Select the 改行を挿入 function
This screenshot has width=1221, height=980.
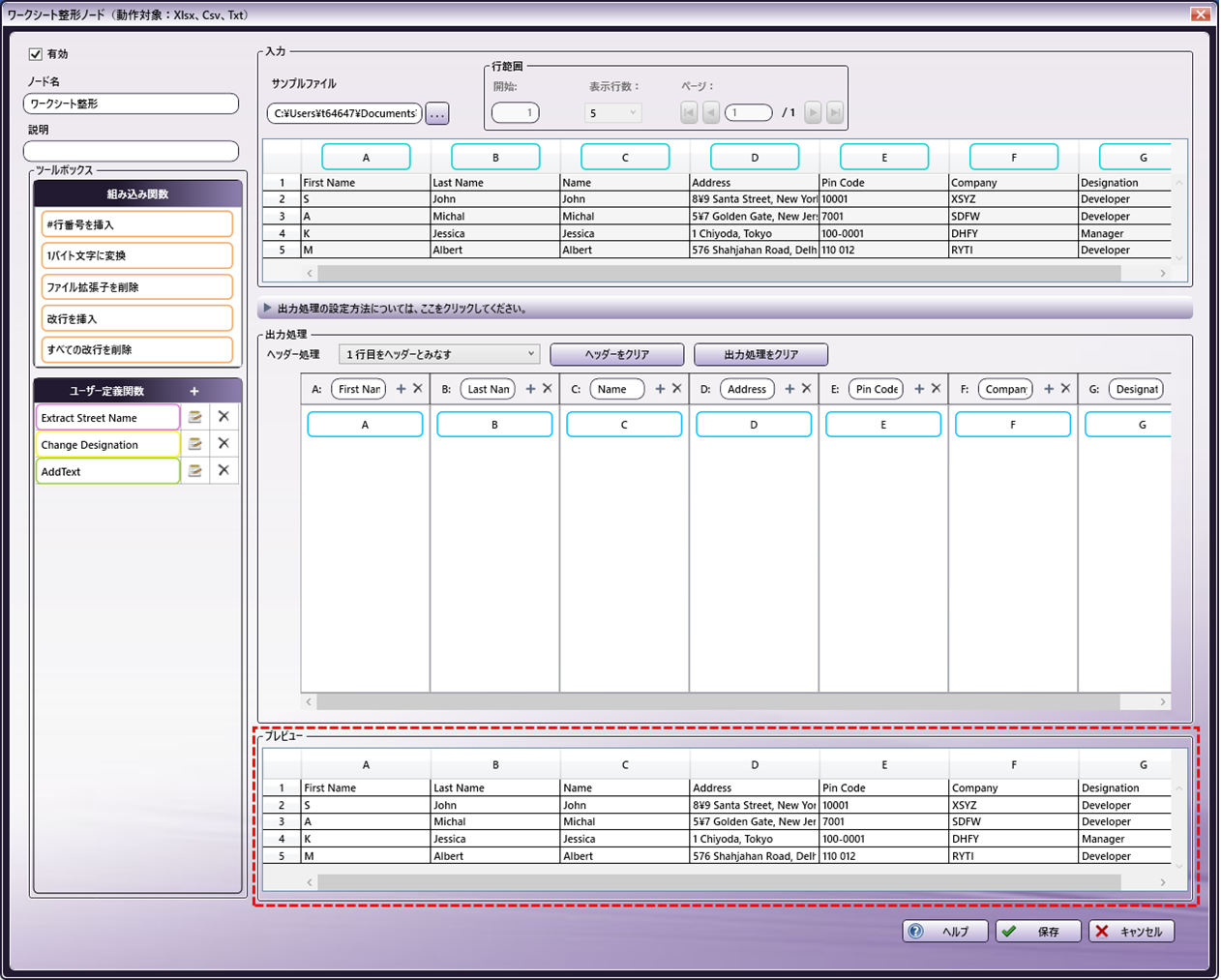(137, 318)
